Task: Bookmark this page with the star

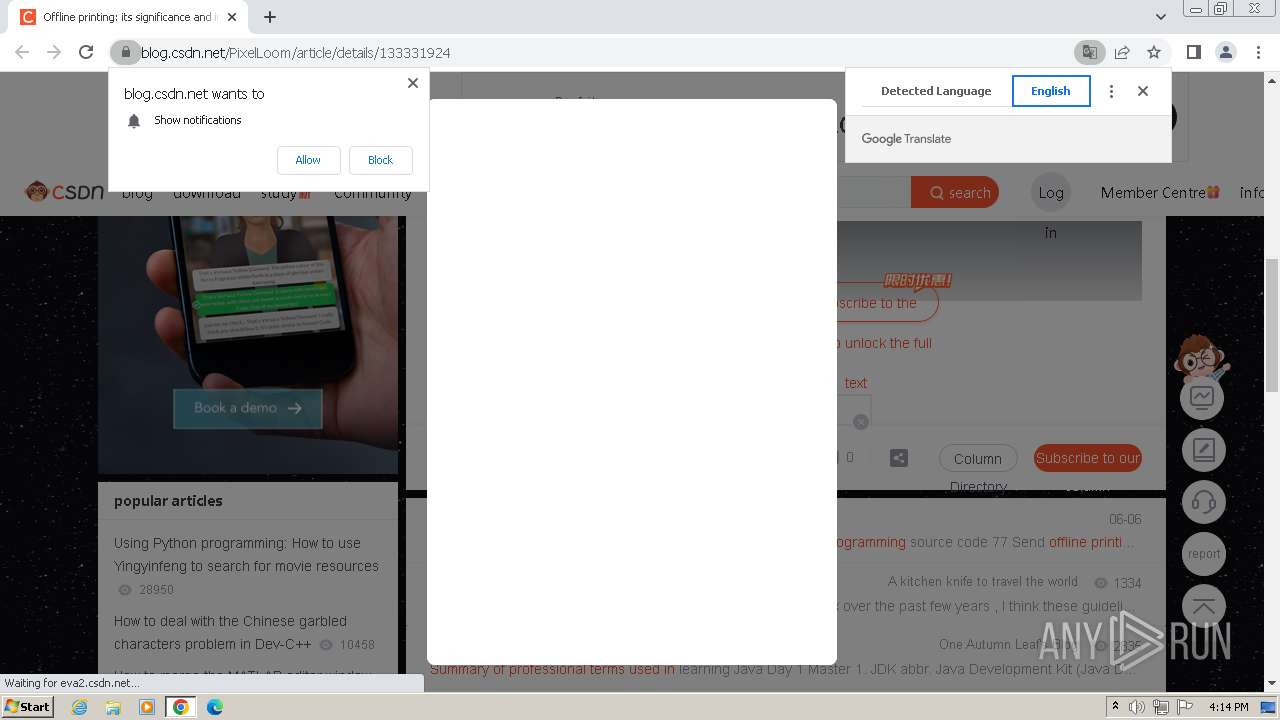Action: (x=1154, y=52)
